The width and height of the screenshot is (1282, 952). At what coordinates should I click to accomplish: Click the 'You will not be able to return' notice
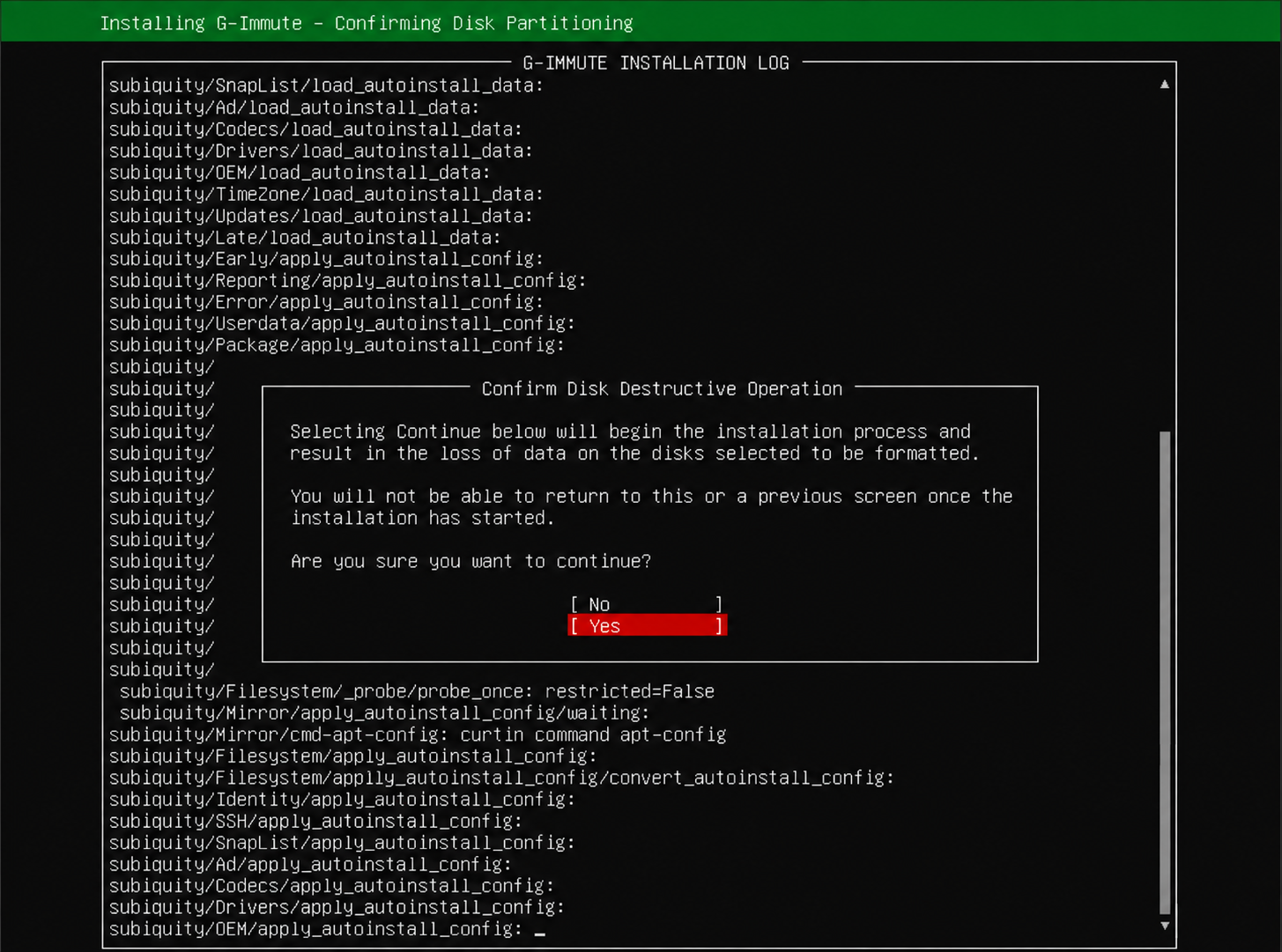pos(651,507)
